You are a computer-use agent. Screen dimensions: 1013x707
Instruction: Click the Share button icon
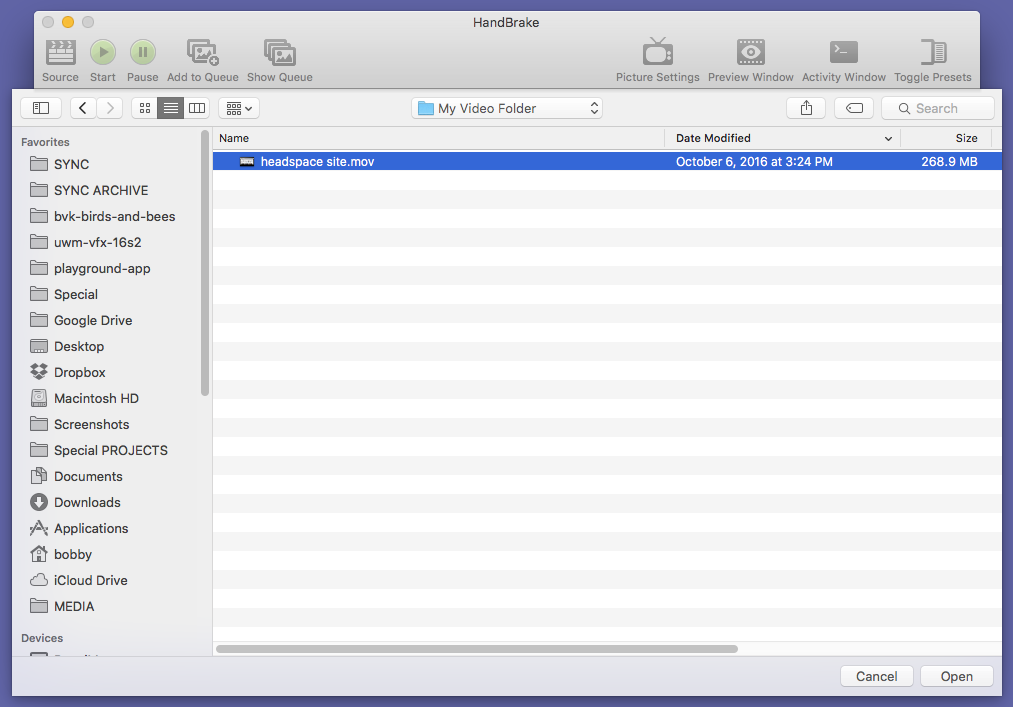806,108
